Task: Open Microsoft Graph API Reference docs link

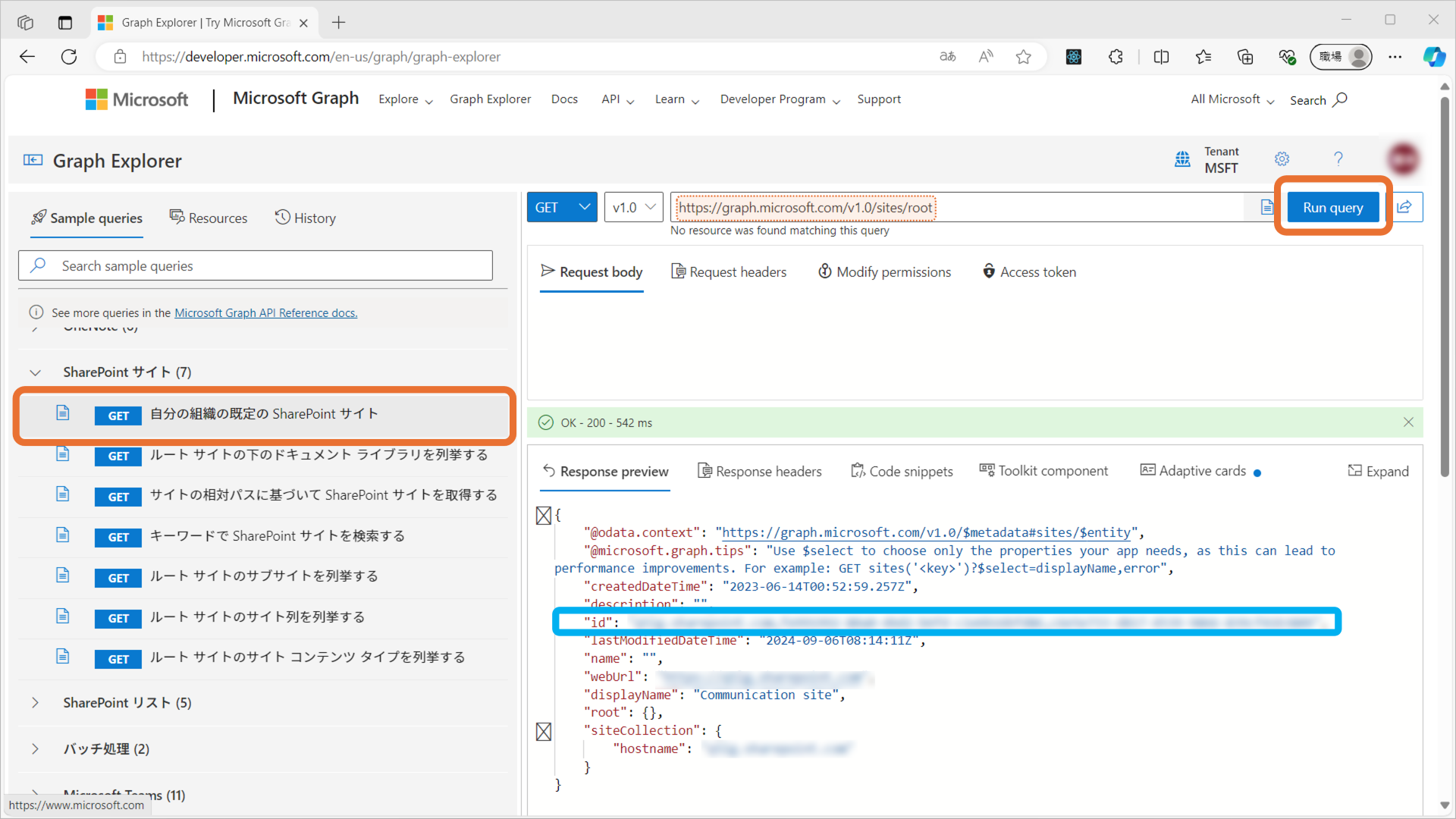Action: tap(265, 312)
